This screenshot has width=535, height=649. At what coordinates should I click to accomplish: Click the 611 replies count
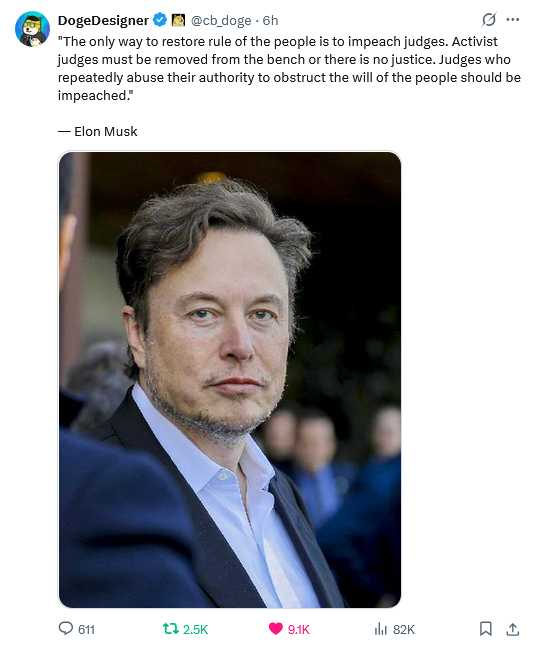pos(86,630)
